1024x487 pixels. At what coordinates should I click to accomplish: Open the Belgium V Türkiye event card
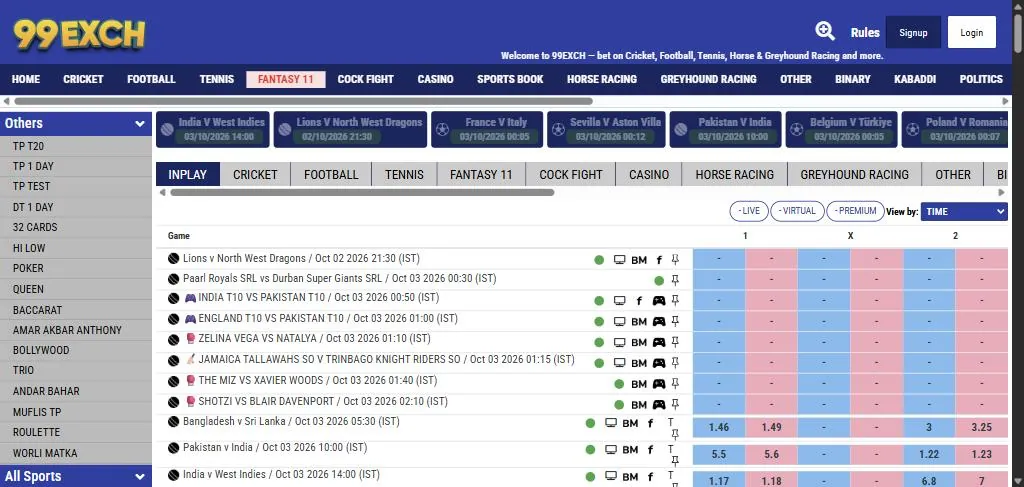click(x=841, y=129)
